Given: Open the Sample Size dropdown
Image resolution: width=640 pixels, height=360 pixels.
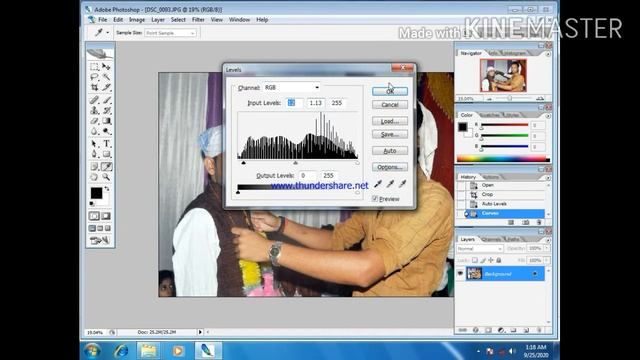Looking at the screenshot, I should pyautogui.click(x=170, y=33).
